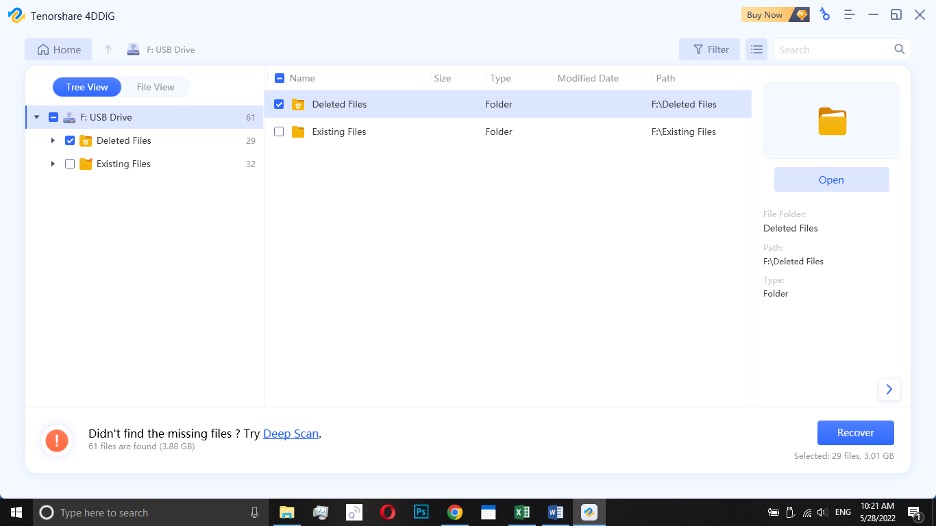The image size is (936, 526).
Task: Open Chrome from taskbar
Action: (455, 512)
